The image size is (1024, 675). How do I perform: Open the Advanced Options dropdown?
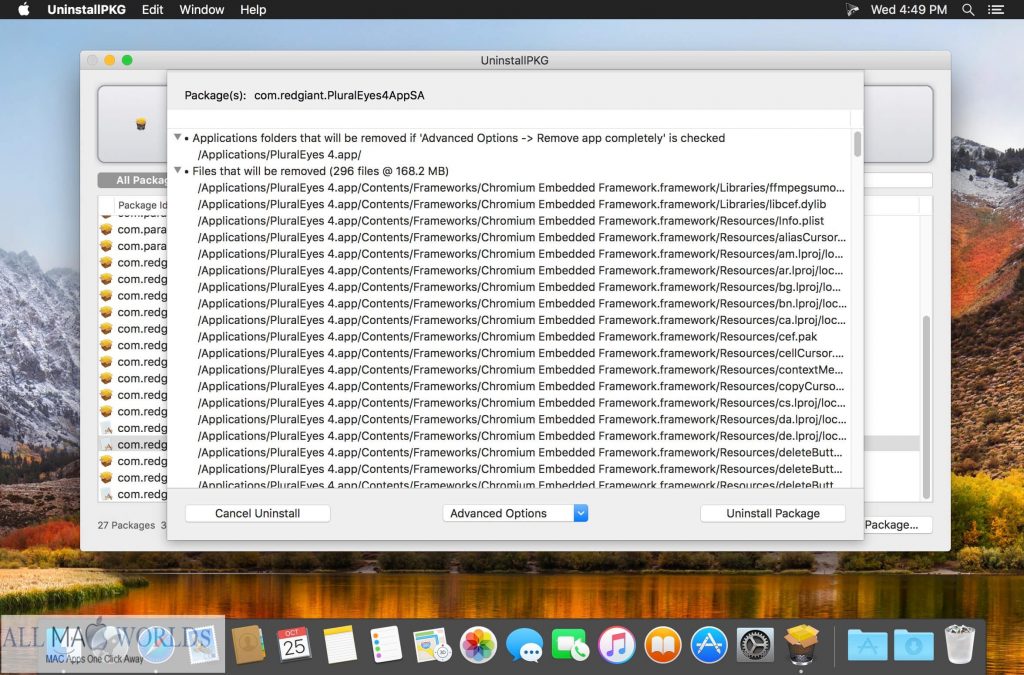[x=515, y=513]
